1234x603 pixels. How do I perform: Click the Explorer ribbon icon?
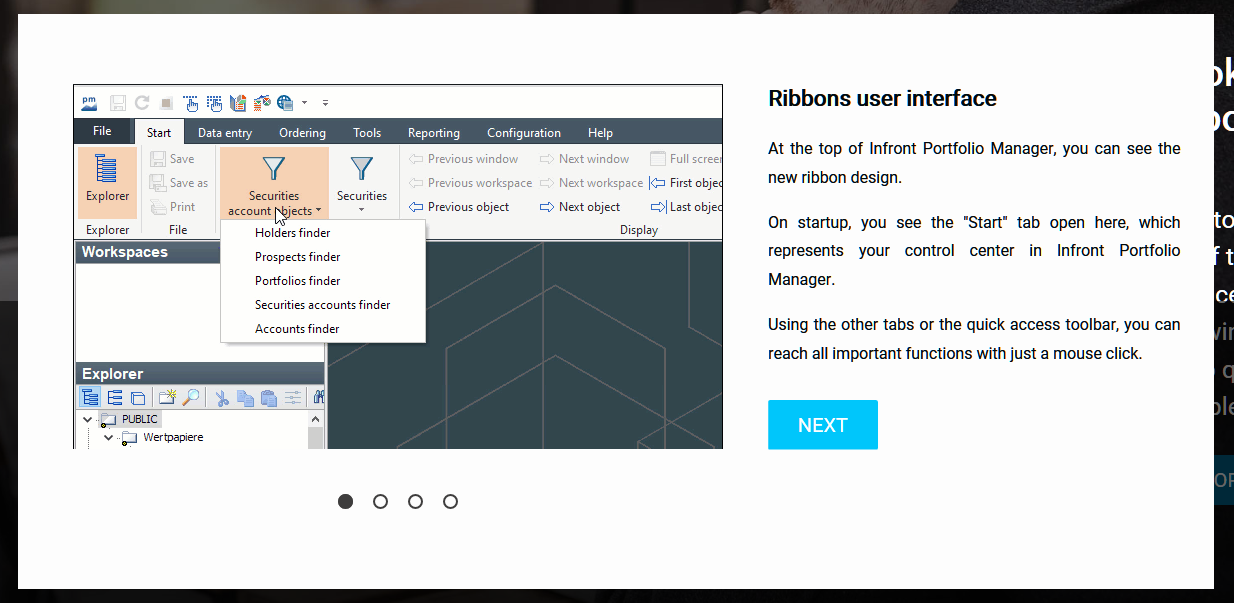[107, 178]
